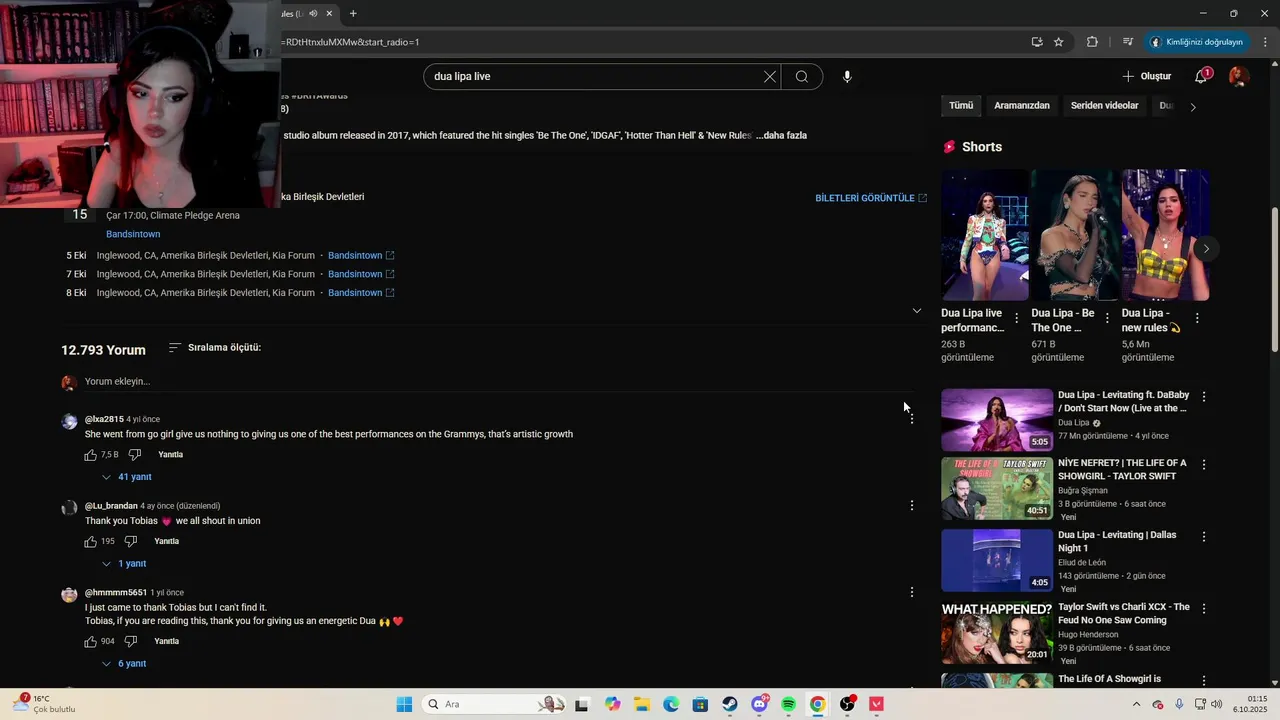
Task: Open Microsoft Edge from the taskbar
Action: coord(671,704)
